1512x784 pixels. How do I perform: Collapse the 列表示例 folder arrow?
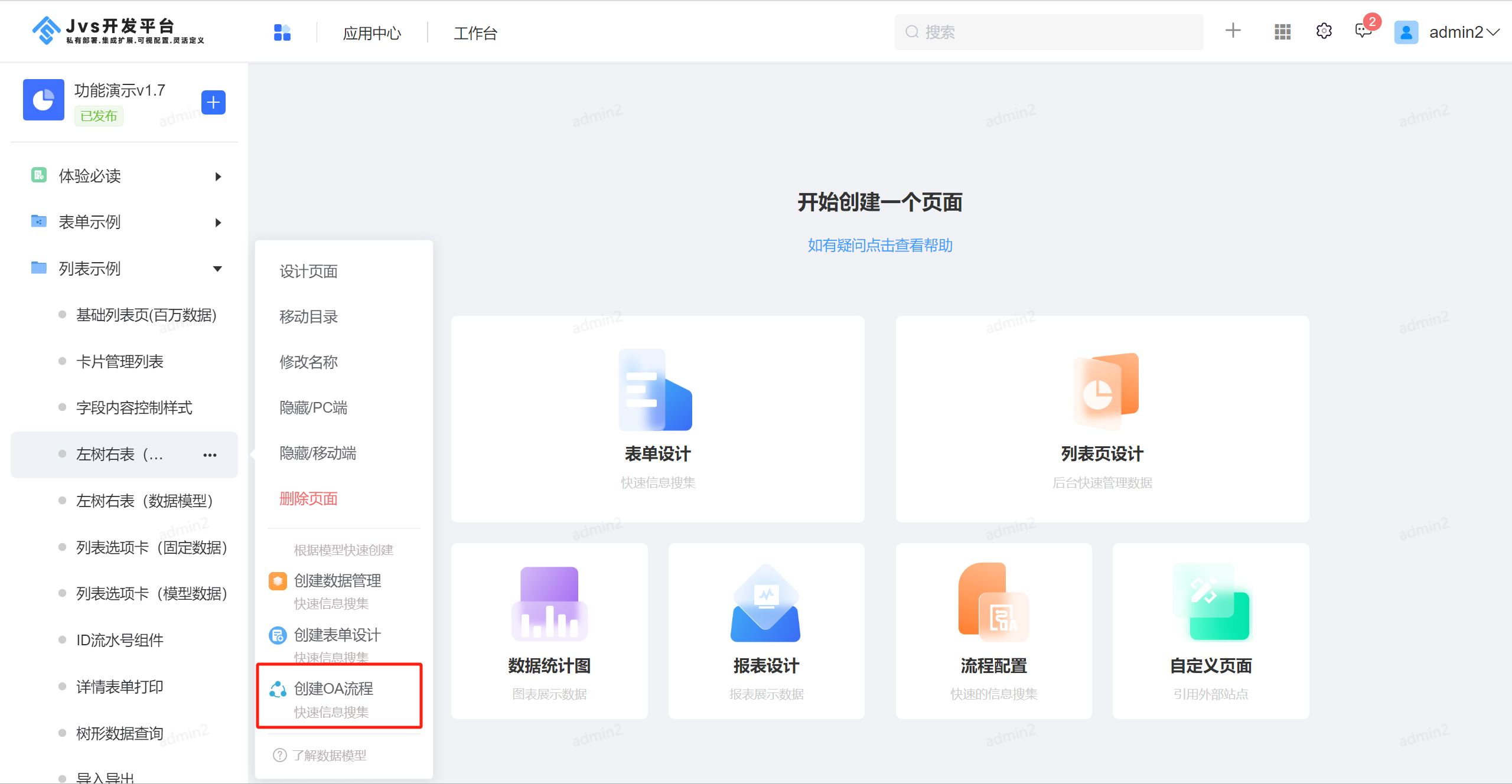[x=217, y=269]
